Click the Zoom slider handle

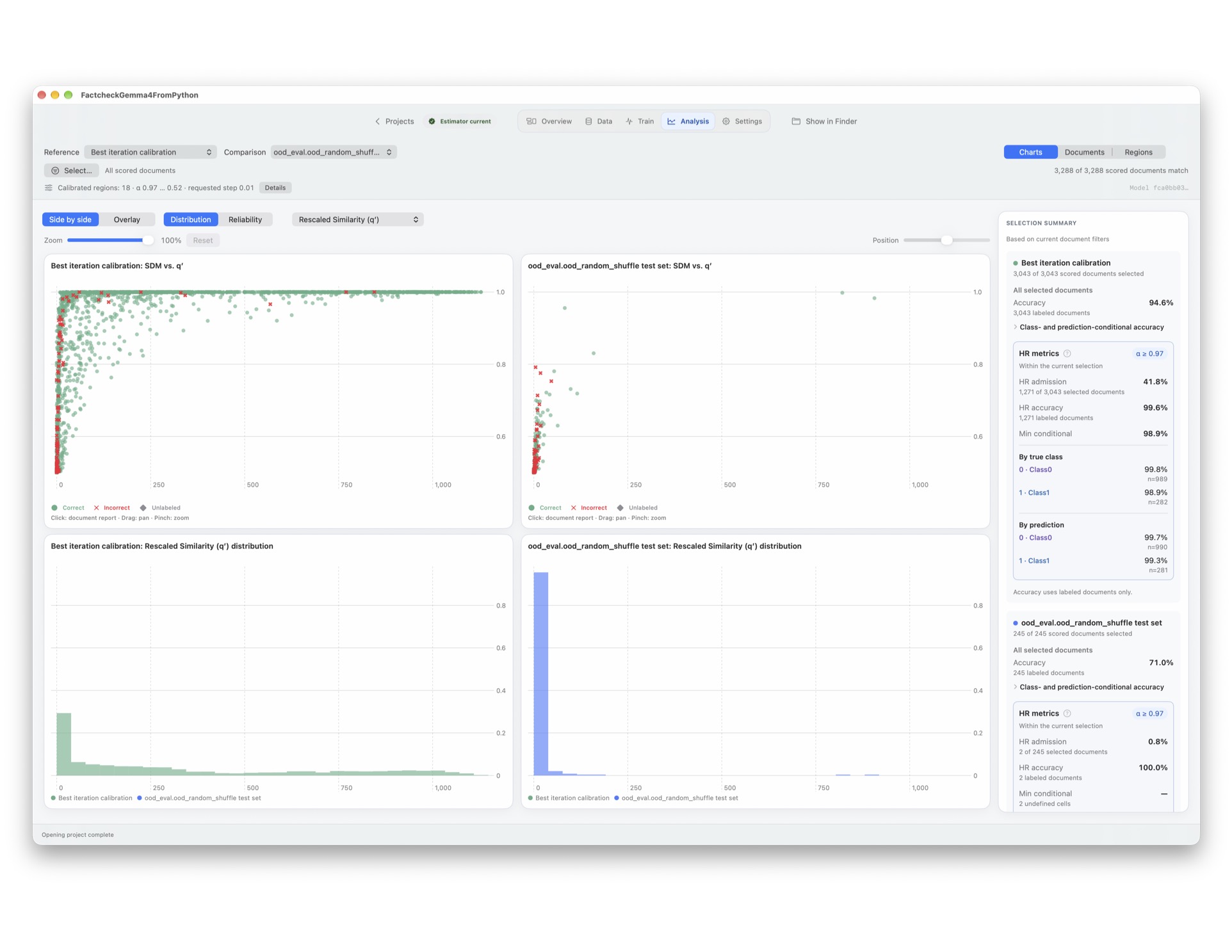148,240
